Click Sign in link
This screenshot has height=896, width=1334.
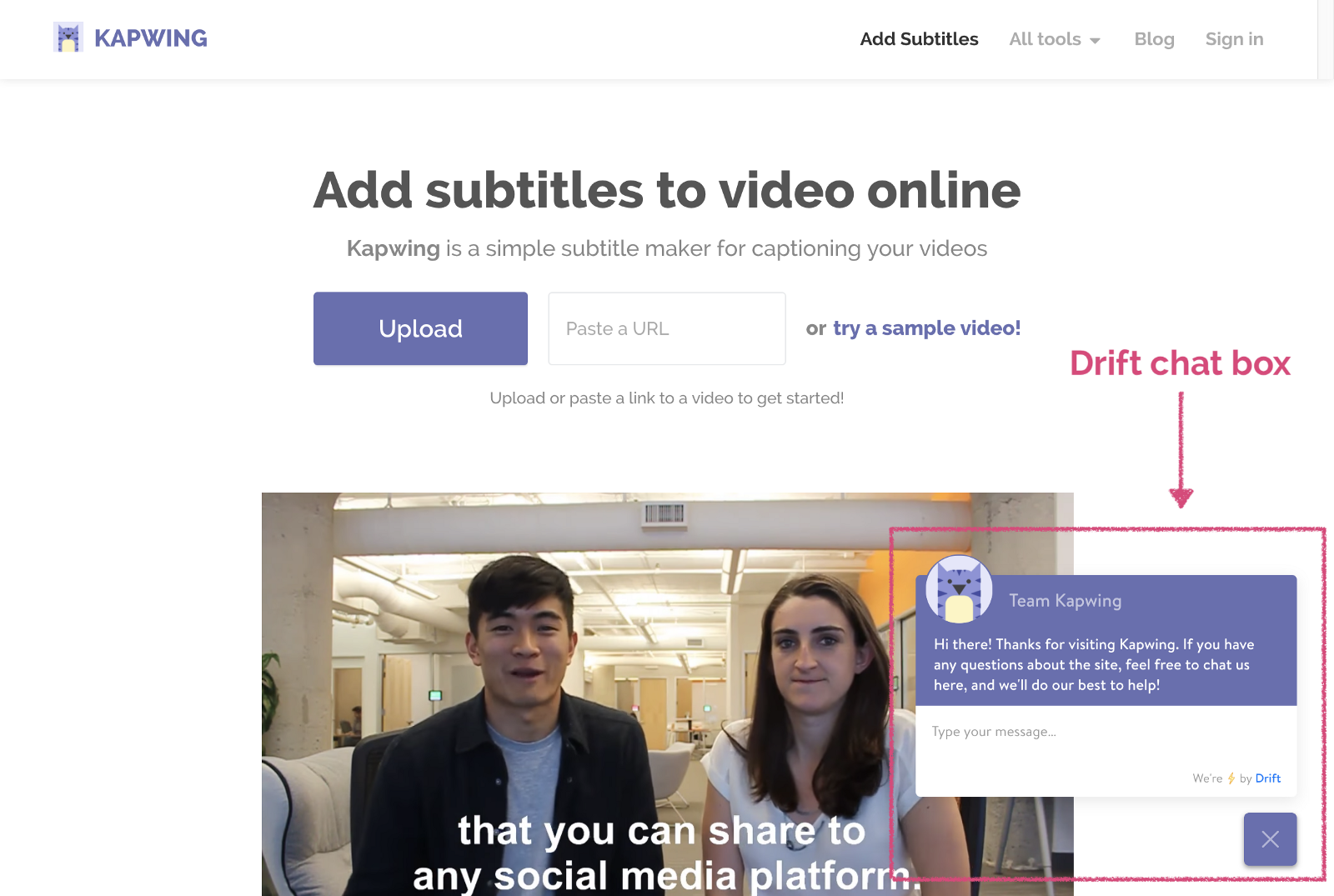pos(1234,39)
